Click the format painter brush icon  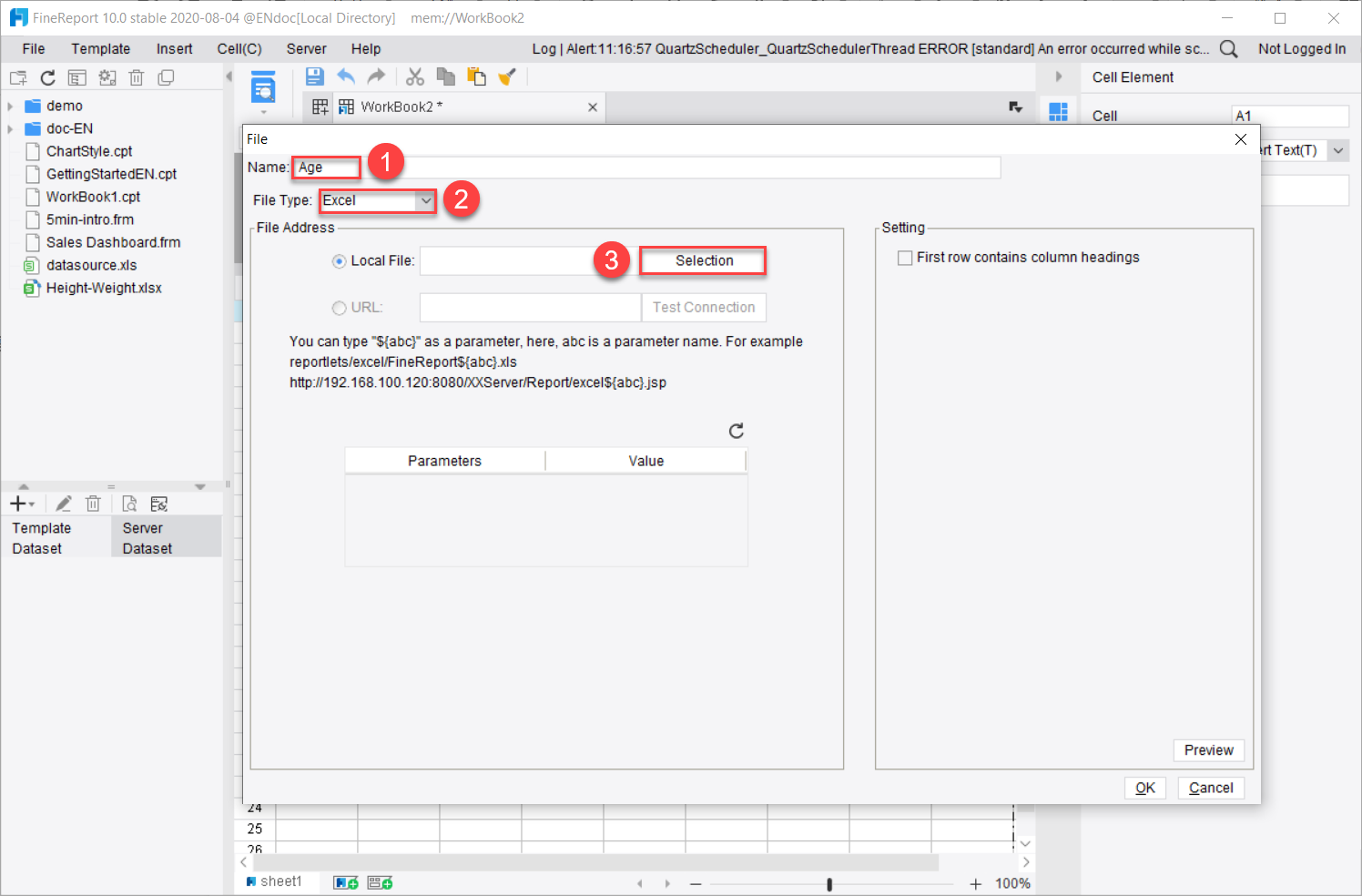coord(507,76)
